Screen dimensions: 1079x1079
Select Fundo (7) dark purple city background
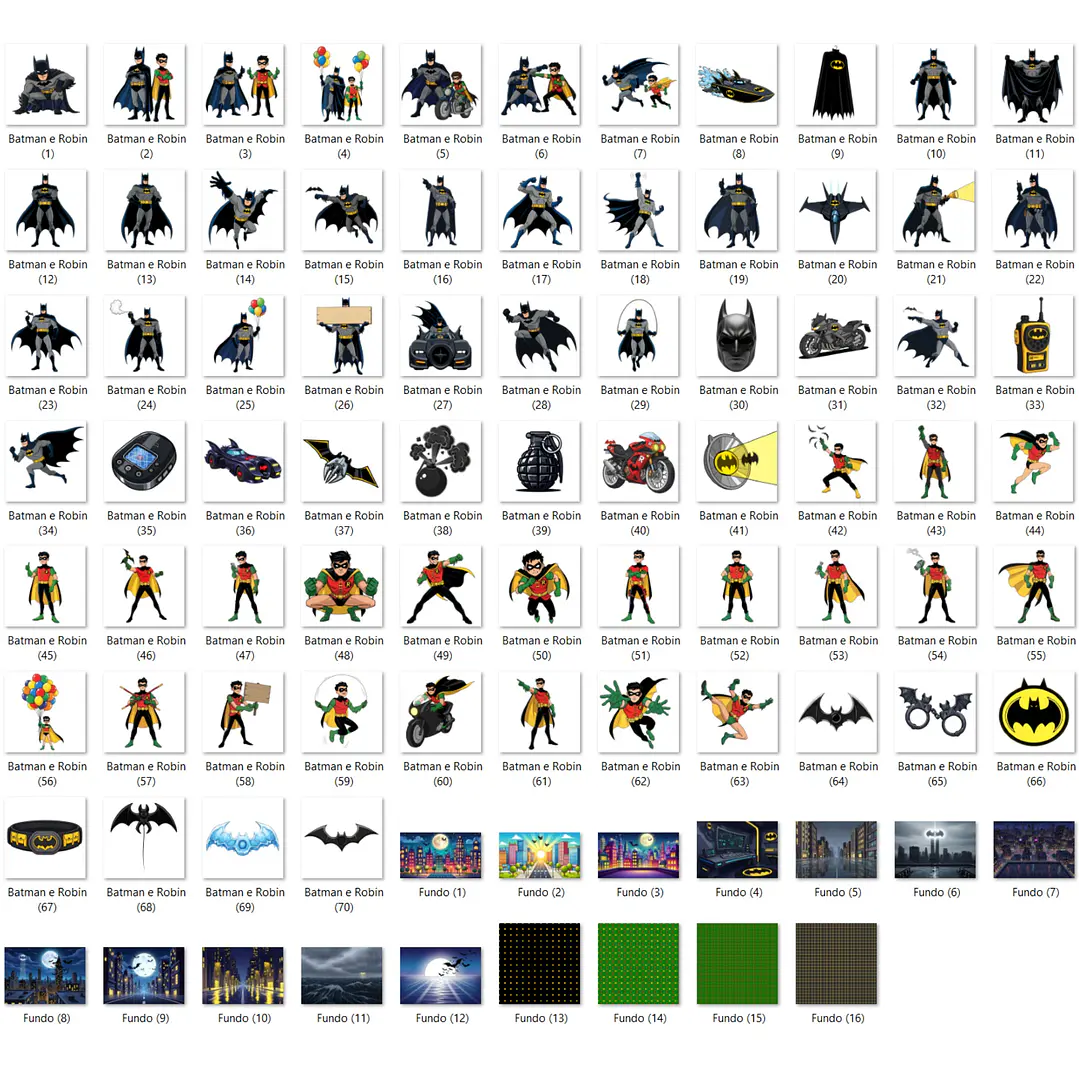[1034, 850]
